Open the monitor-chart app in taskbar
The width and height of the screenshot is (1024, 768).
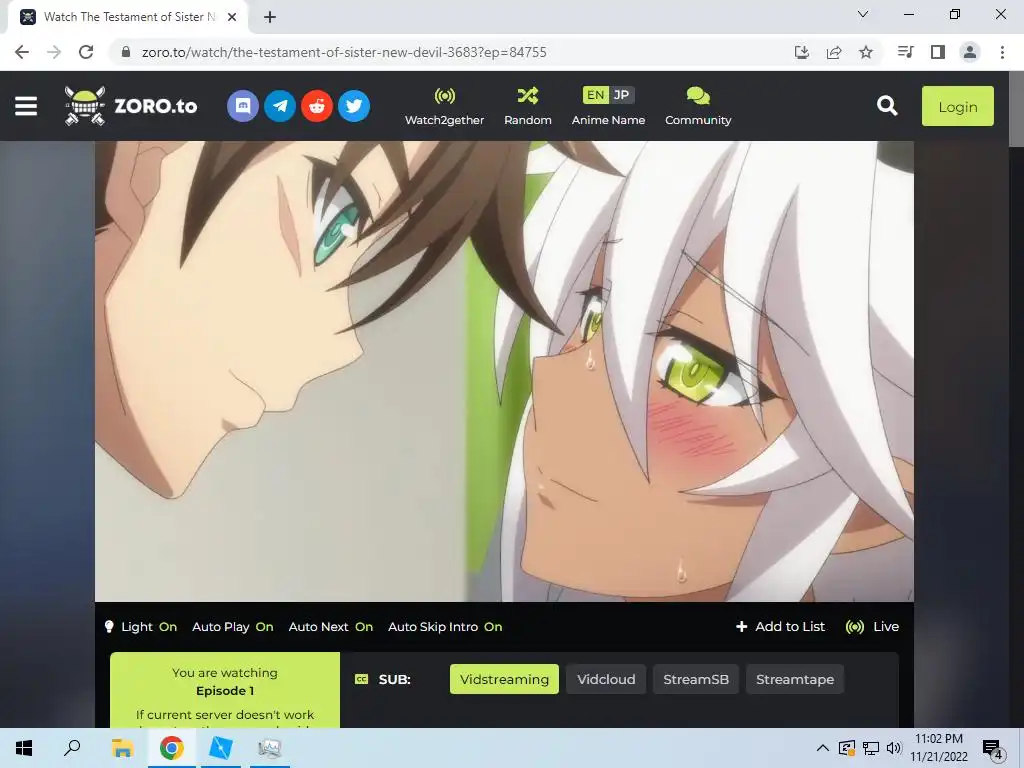point(269,748)
